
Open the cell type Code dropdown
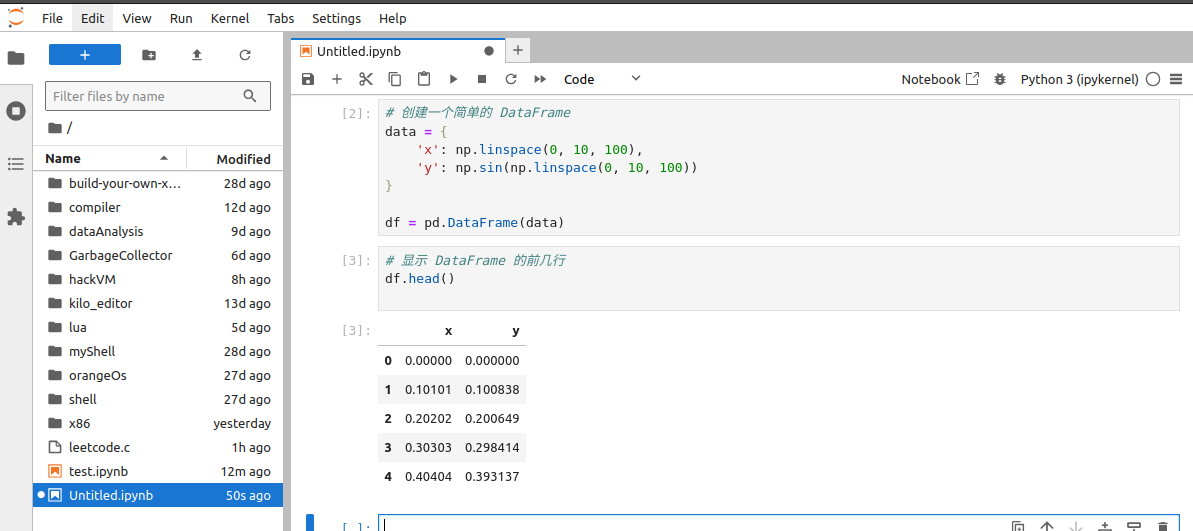point(603,79)
